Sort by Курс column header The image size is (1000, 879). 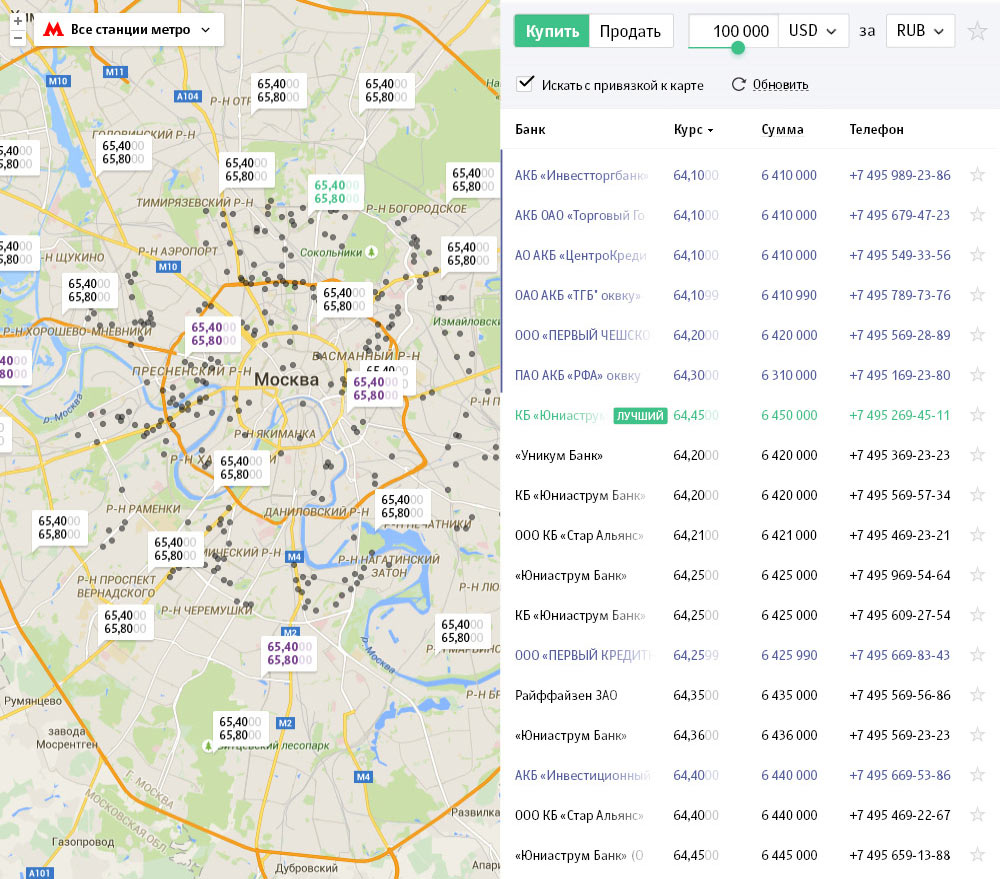point(693,130)
